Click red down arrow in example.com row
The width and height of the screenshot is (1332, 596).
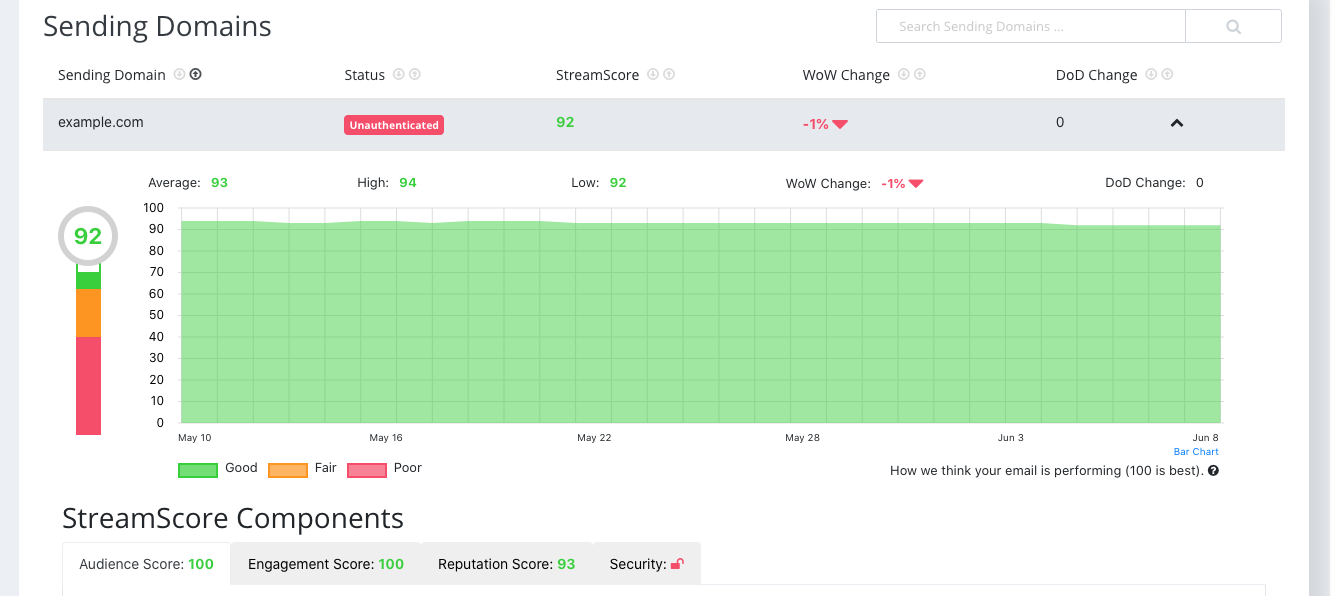click(x=840, y=124)
